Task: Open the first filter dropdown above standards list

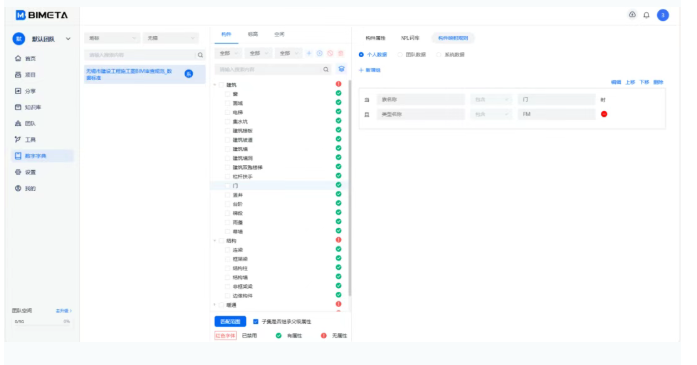Action: point(112,38)
